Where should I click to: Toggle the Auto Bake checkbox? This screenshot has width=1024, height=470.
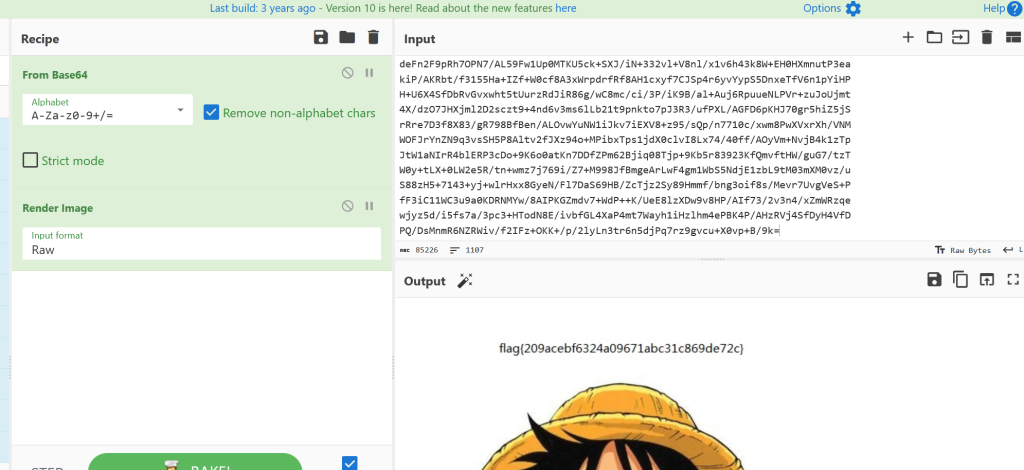pyautogui.click(x=349, y=462)
